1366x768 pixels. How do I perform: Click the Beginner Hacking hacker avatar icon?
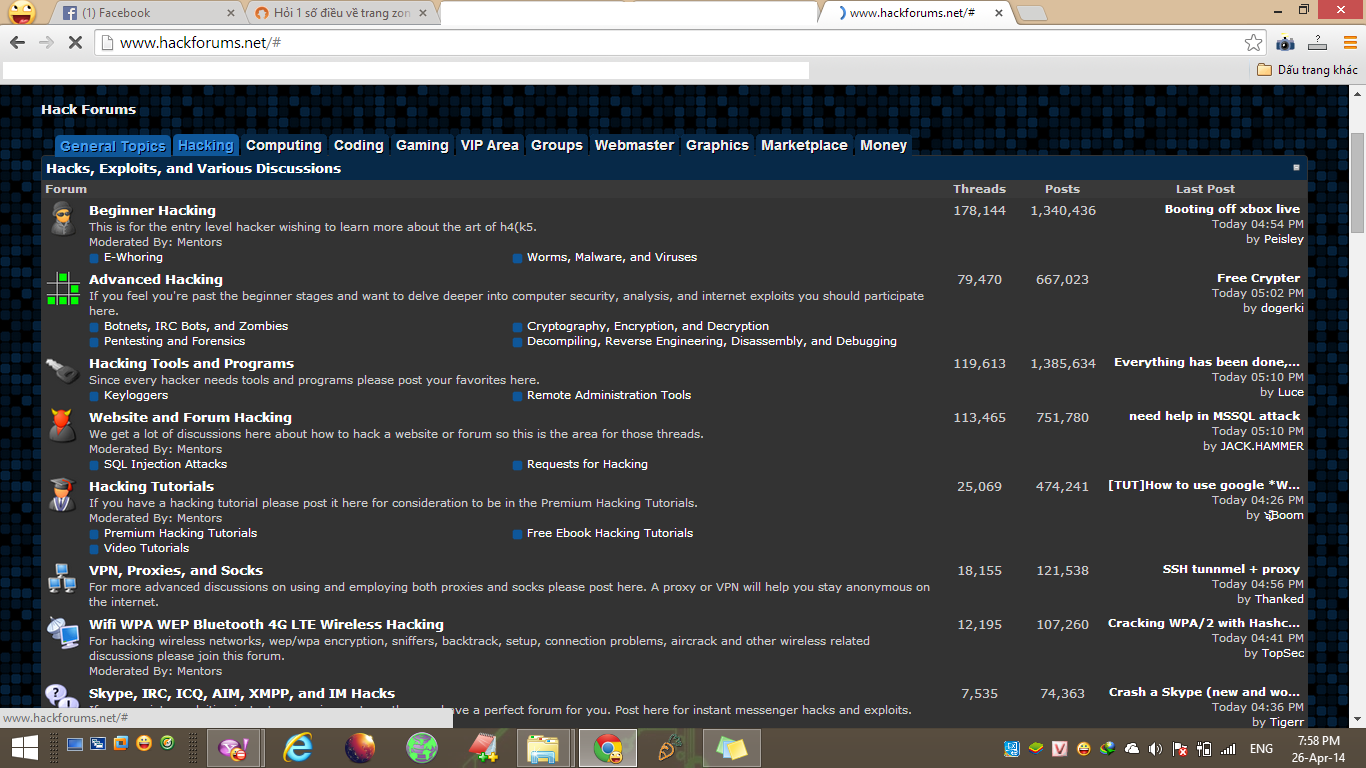click(x=62, y=218)
